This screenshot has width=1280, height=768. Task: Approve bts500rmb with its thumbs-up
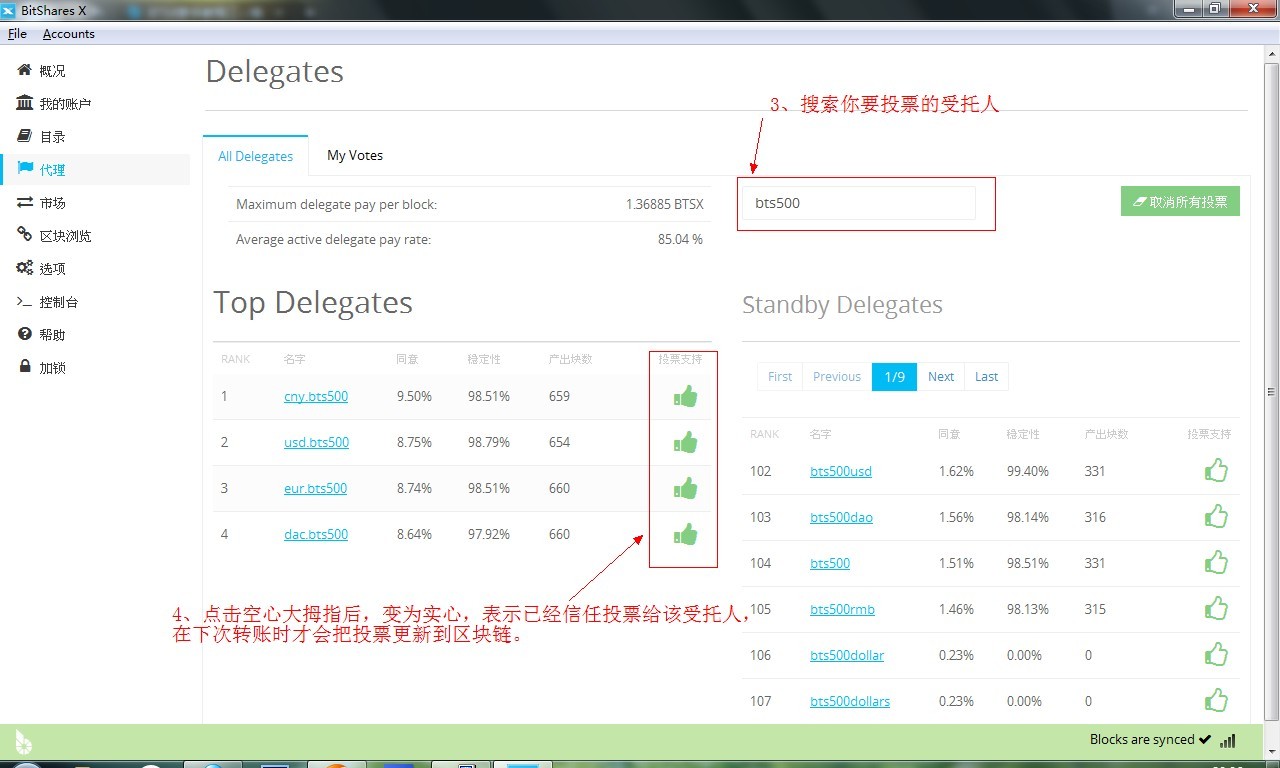(1216, 608)
